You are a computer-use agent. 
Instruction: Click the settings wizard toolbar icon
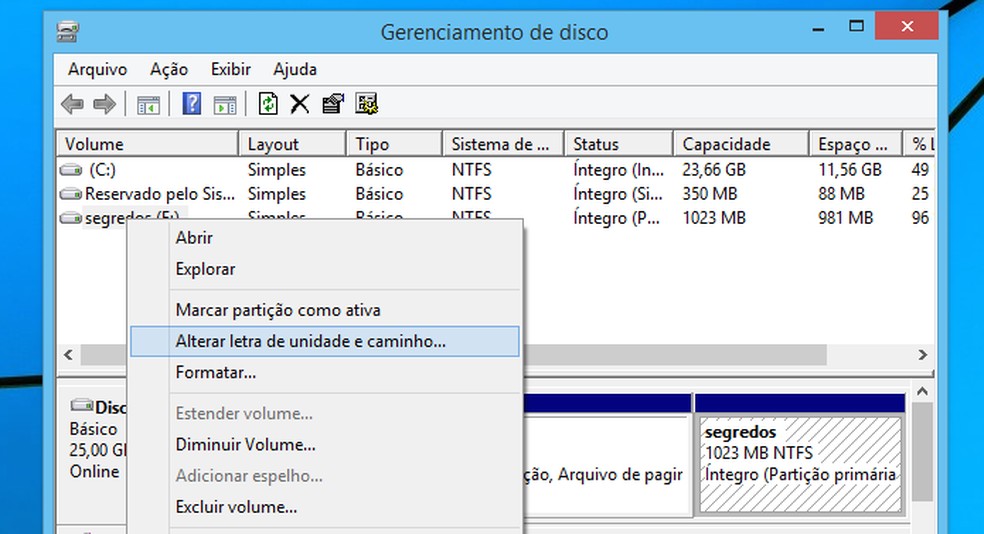(x=366, y=104)
